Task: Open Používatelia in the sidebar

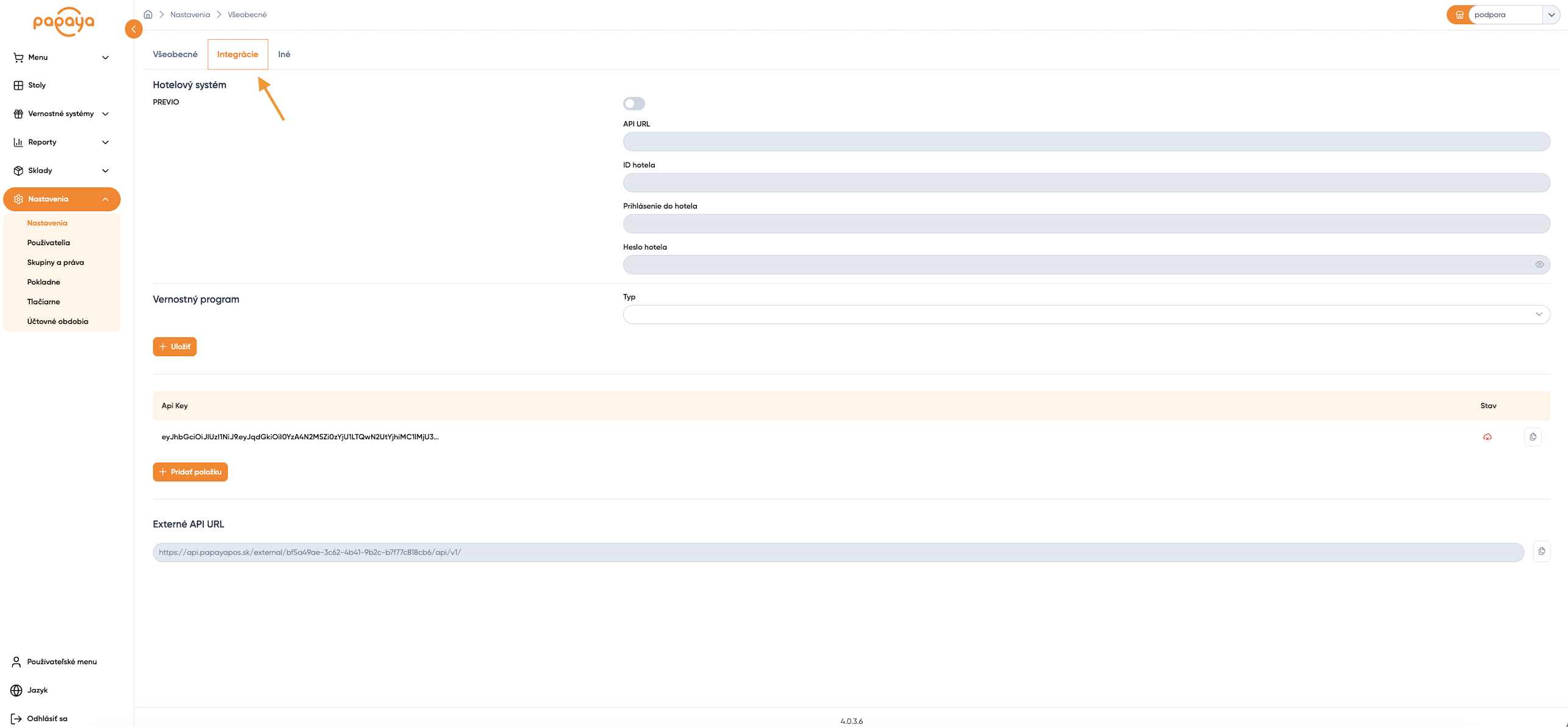Action: [48, 243]
